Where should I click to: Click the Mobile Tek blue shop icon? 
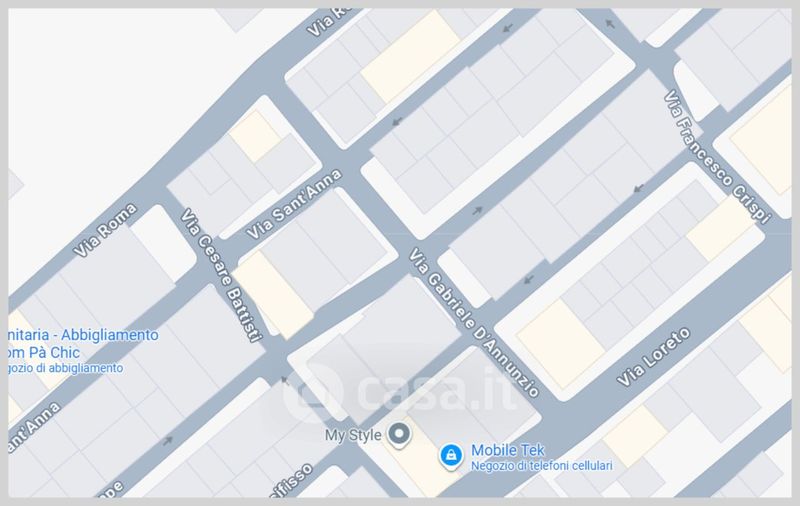451,456
